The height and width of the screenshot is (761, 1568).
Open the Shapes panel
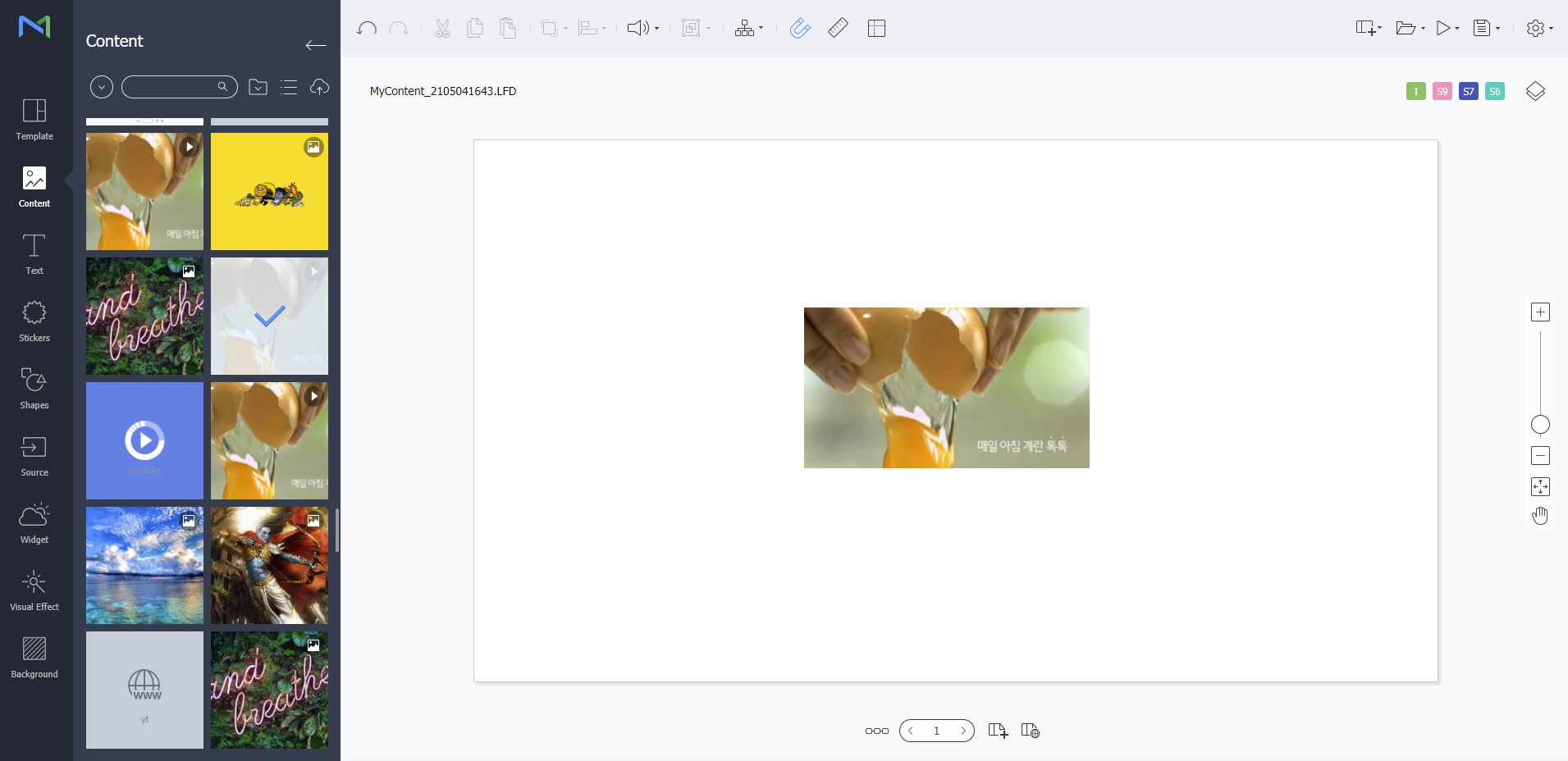[x=34, y=389]
